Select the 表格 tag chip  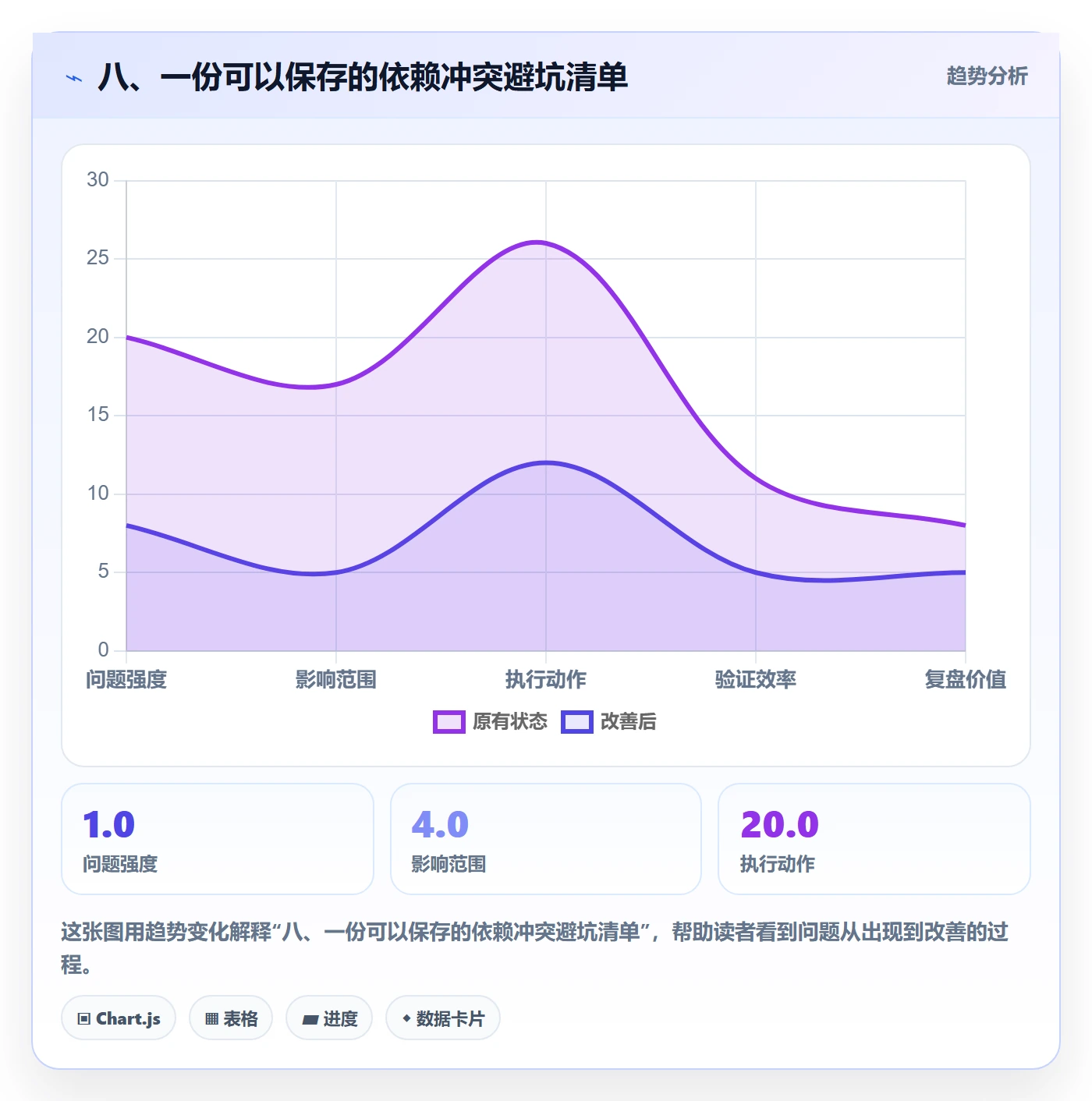[x=231, y=1018]
